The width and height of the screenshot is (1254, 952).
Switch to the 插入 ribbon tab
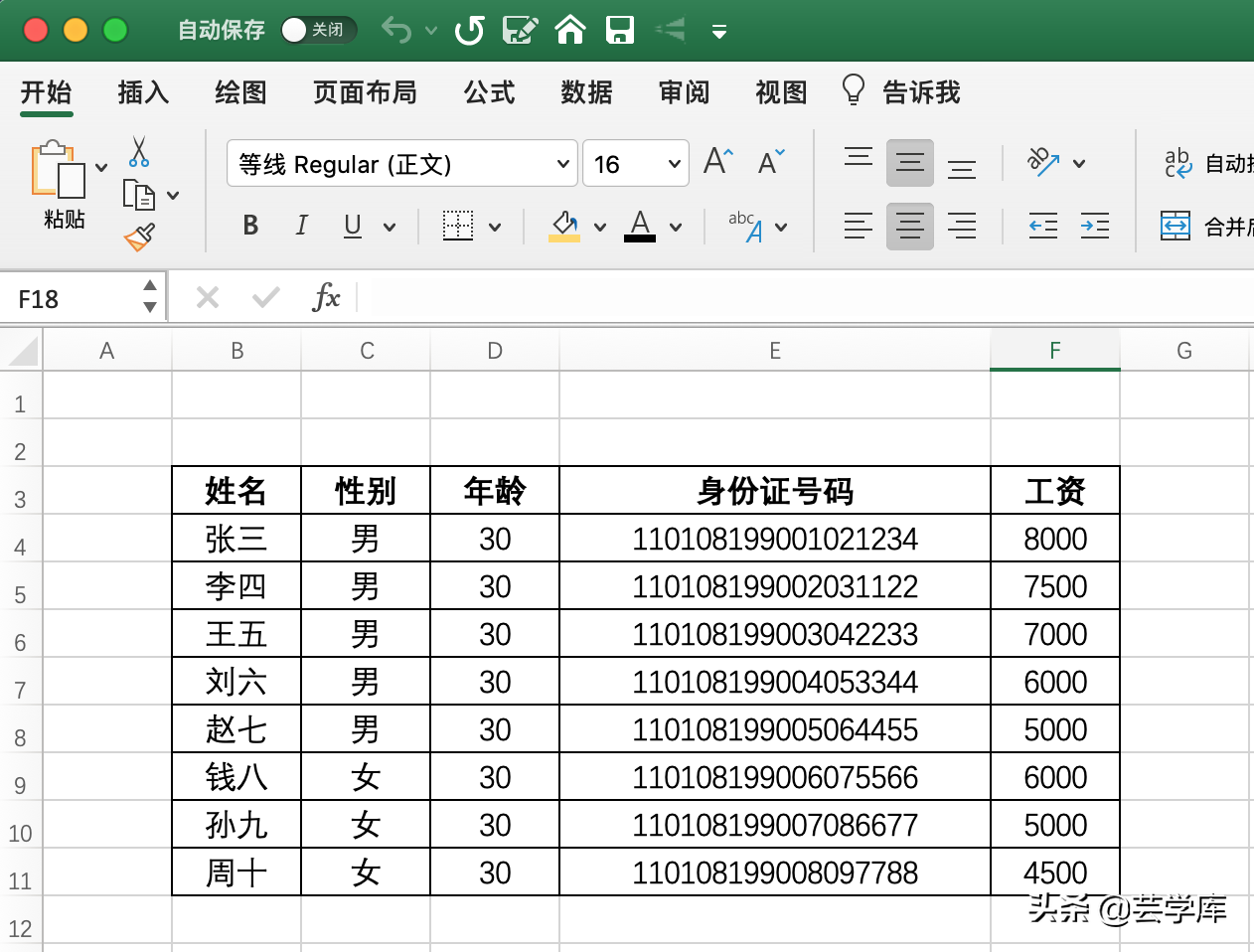tap(144, 92)
